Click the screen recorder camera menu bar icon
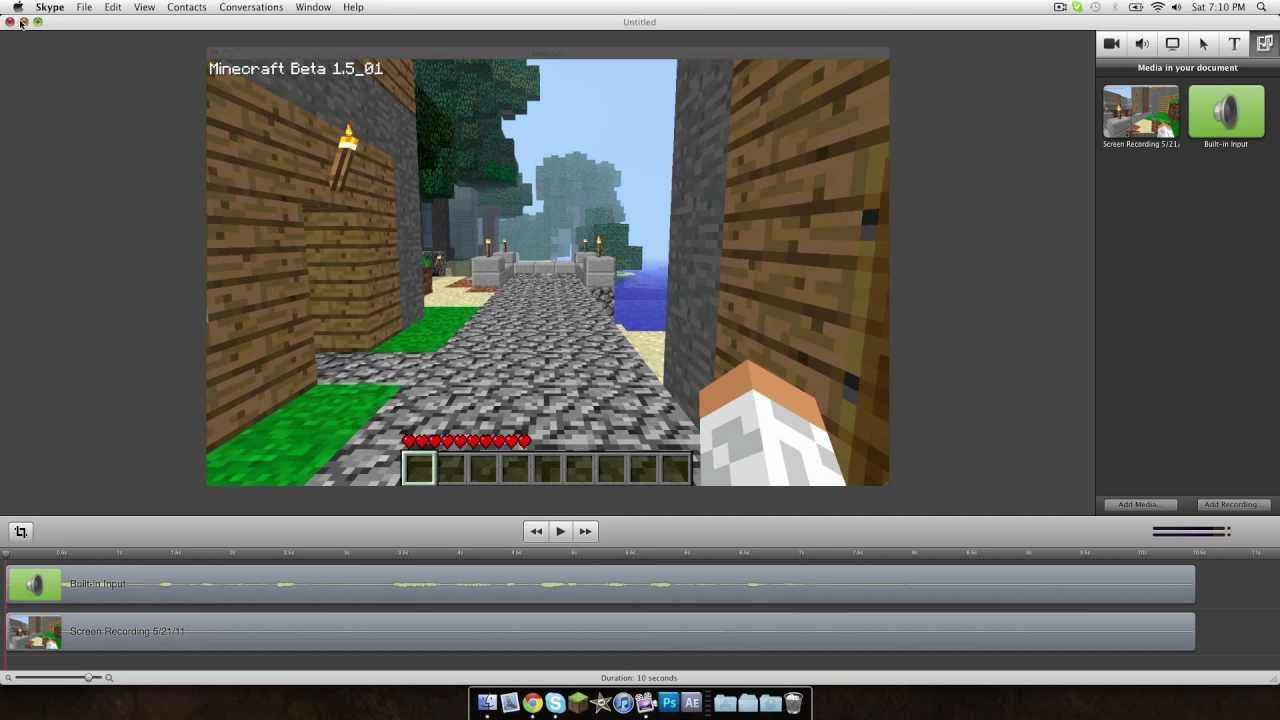 [x=1060, y=7]
